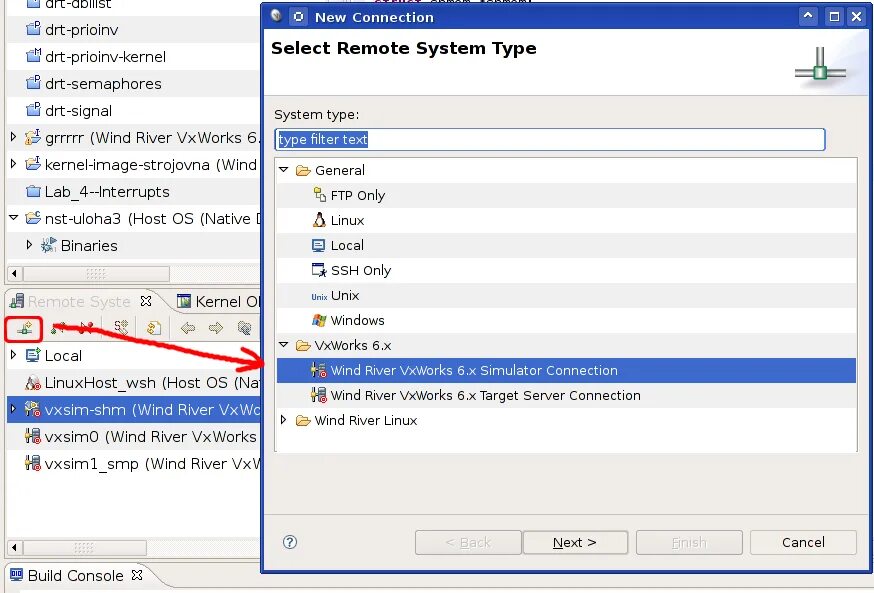Click the project explorer scroll-left arrow
Screen dimensions: 874x593
coord(14,273)
